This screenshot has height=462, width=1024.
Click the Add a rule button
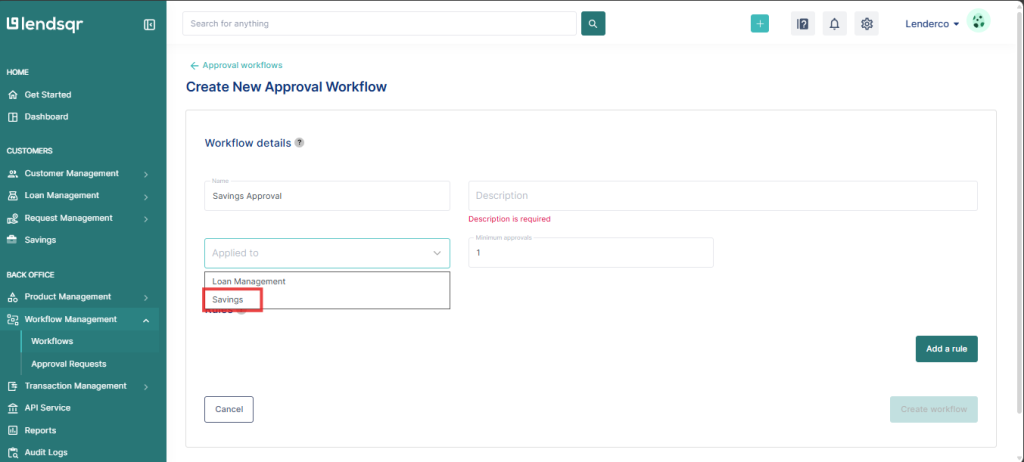coord(946,348)
